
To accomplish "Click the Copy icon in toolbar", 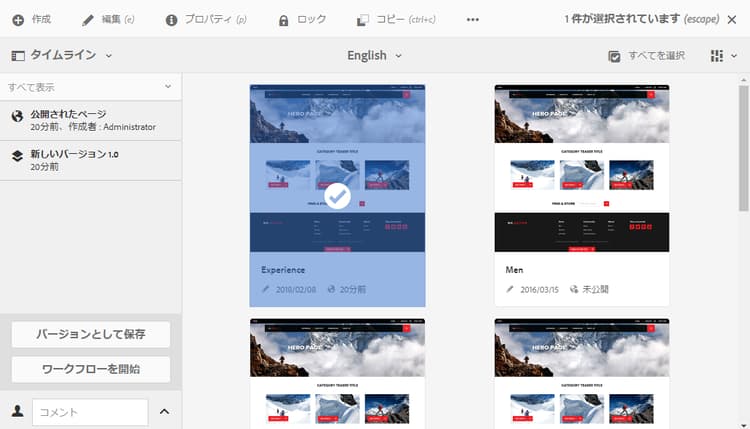I will [363, 20].
